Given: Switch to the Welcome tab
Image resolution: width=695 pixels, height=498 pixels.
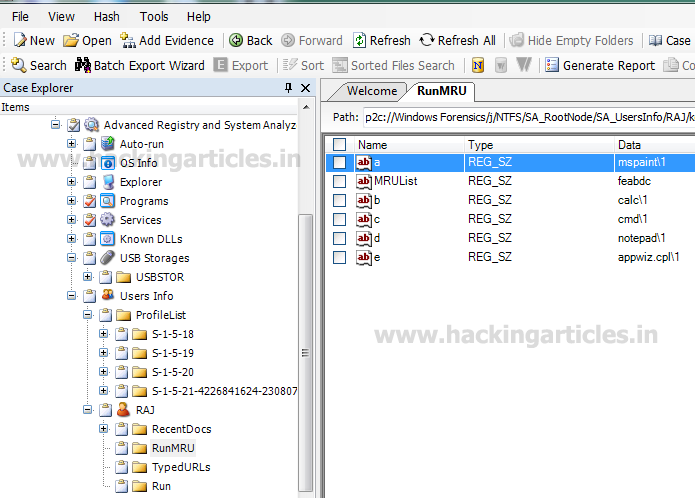Looking at the screenshot, I should tap(372, 91).
